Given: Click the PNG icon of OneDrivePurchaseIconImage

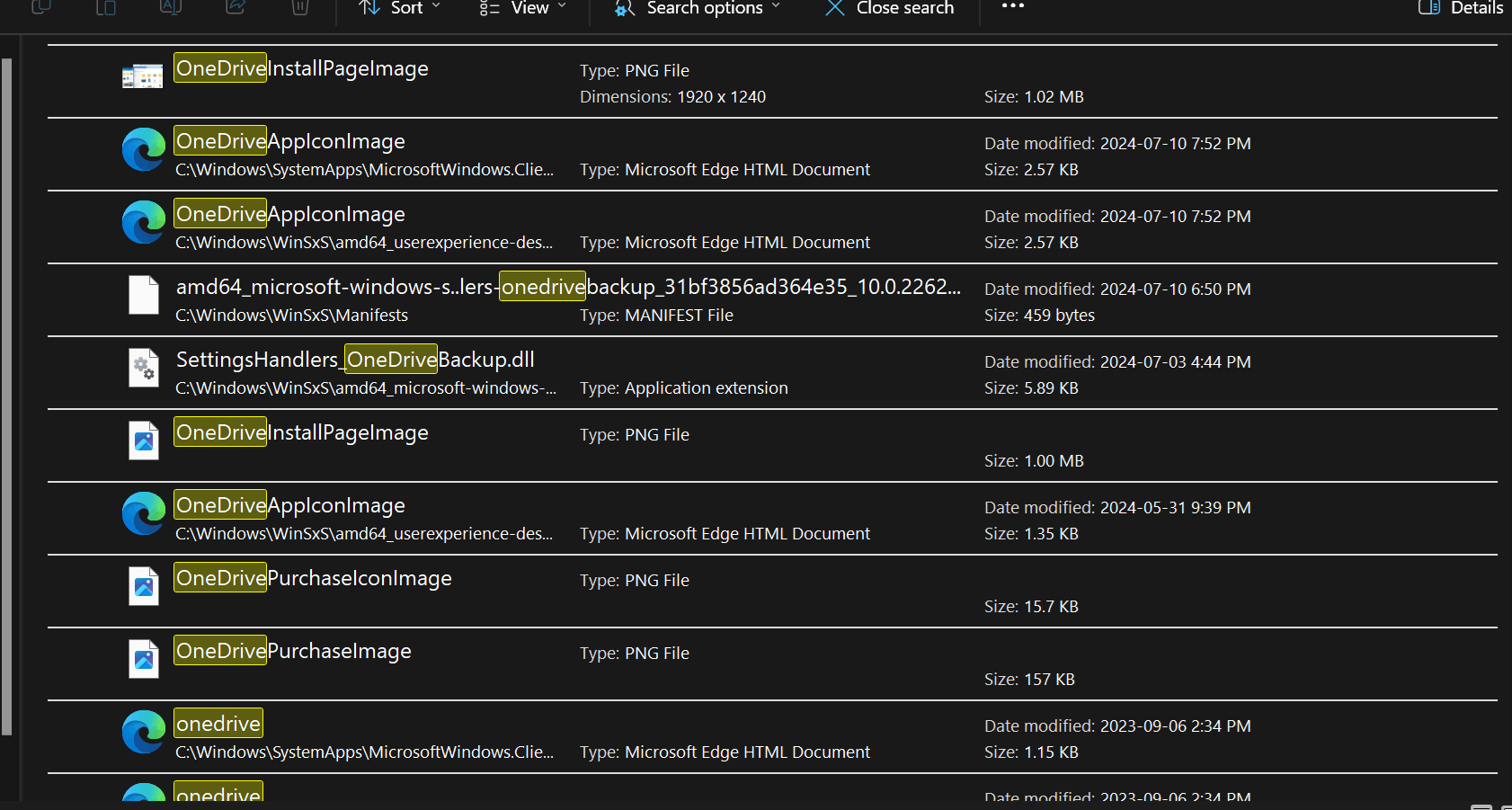Looking at the screenshot, I should tap(144, 586).
